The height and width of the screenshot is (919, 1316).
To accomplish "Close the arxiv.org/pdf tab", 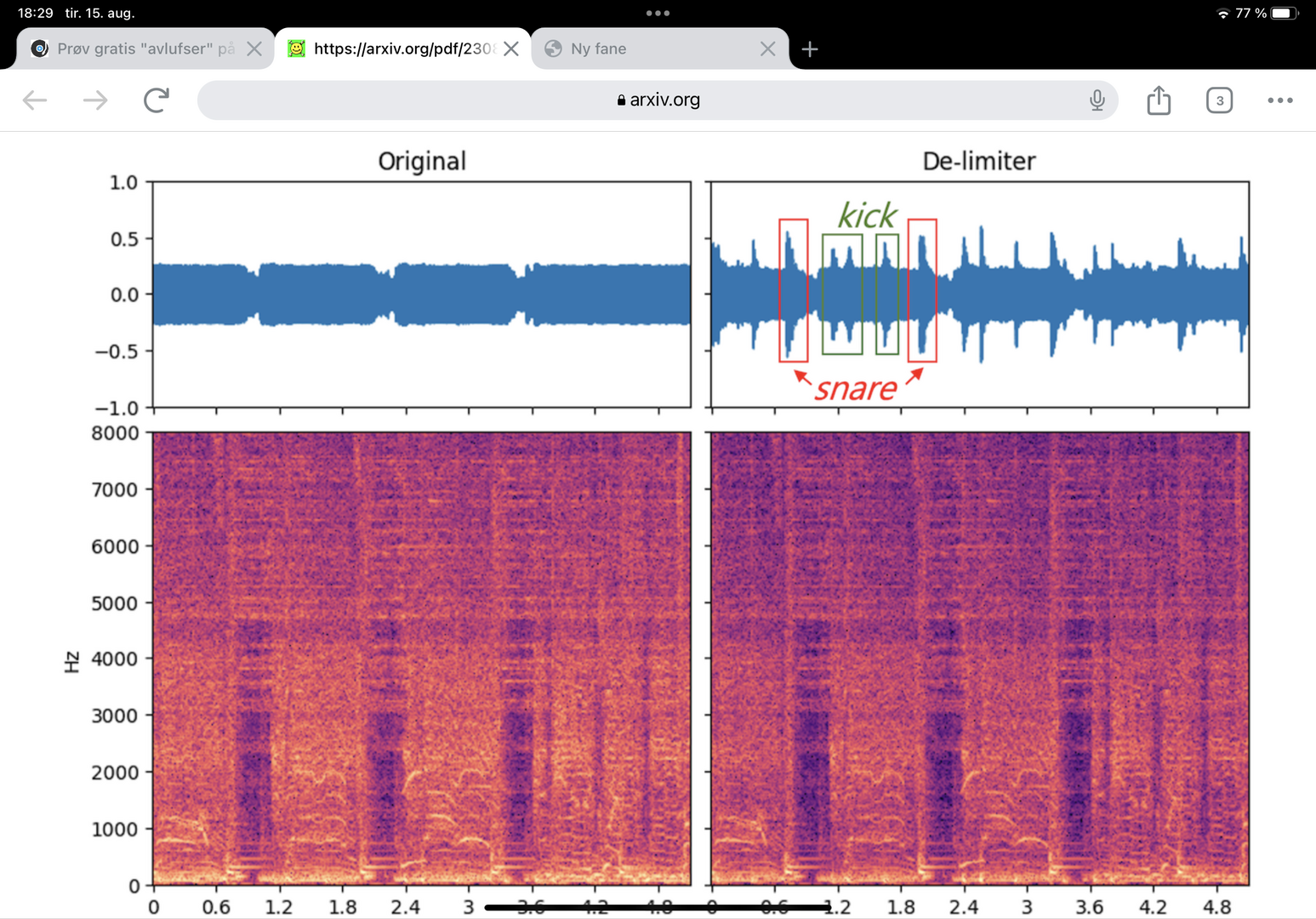I will pos(511,49).
